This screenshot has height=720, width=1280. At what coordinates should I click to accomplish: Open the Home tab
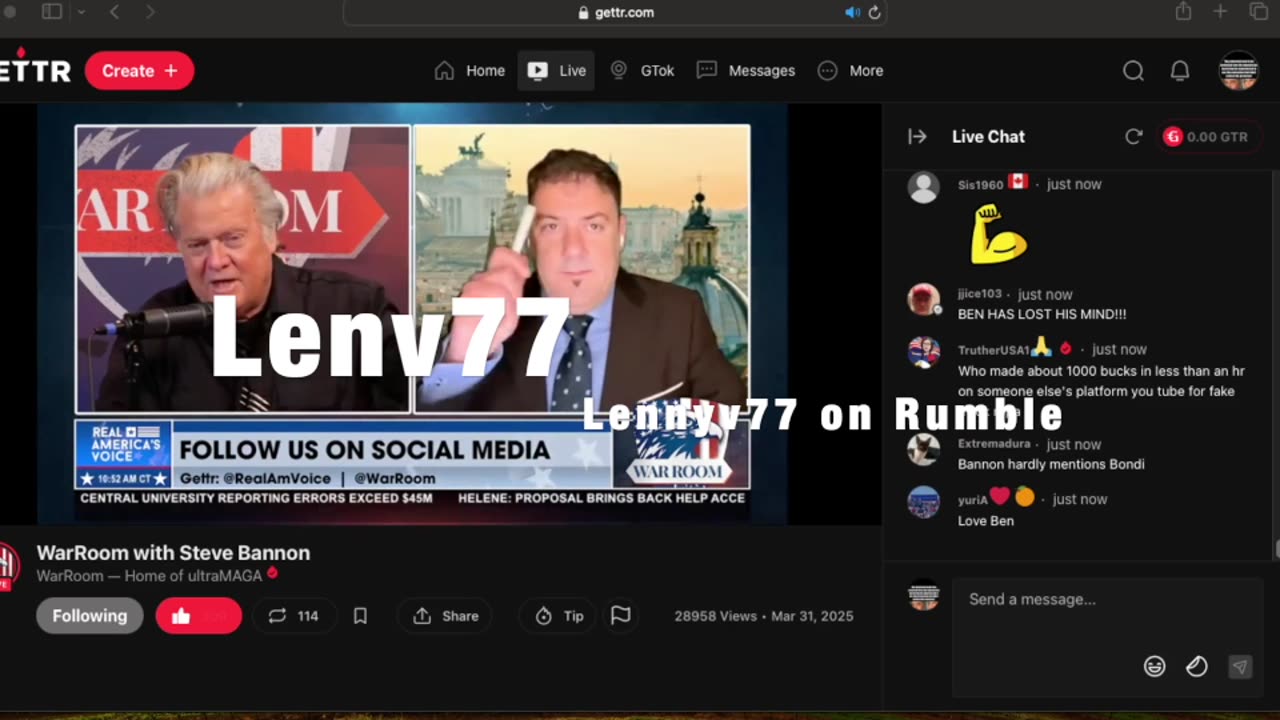[470, 71]
